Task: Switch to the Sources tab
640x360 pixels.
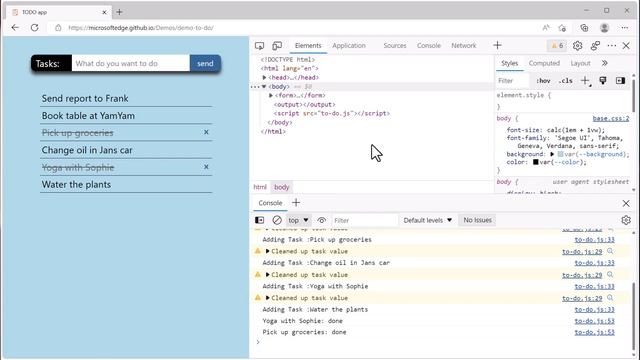Action: [395, 46]
